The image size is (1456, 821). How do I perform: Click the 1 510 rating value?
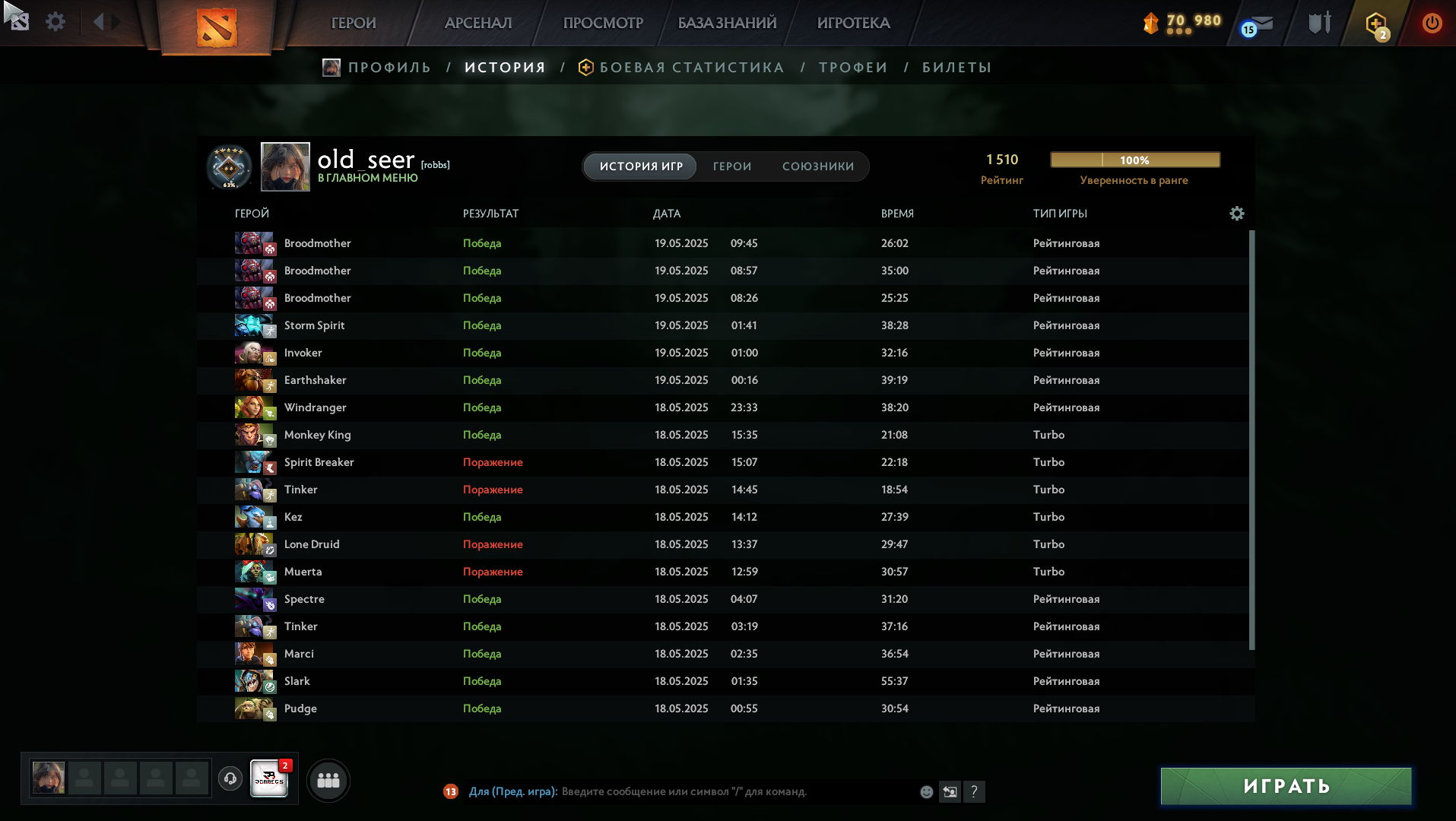pos(1002,160)
